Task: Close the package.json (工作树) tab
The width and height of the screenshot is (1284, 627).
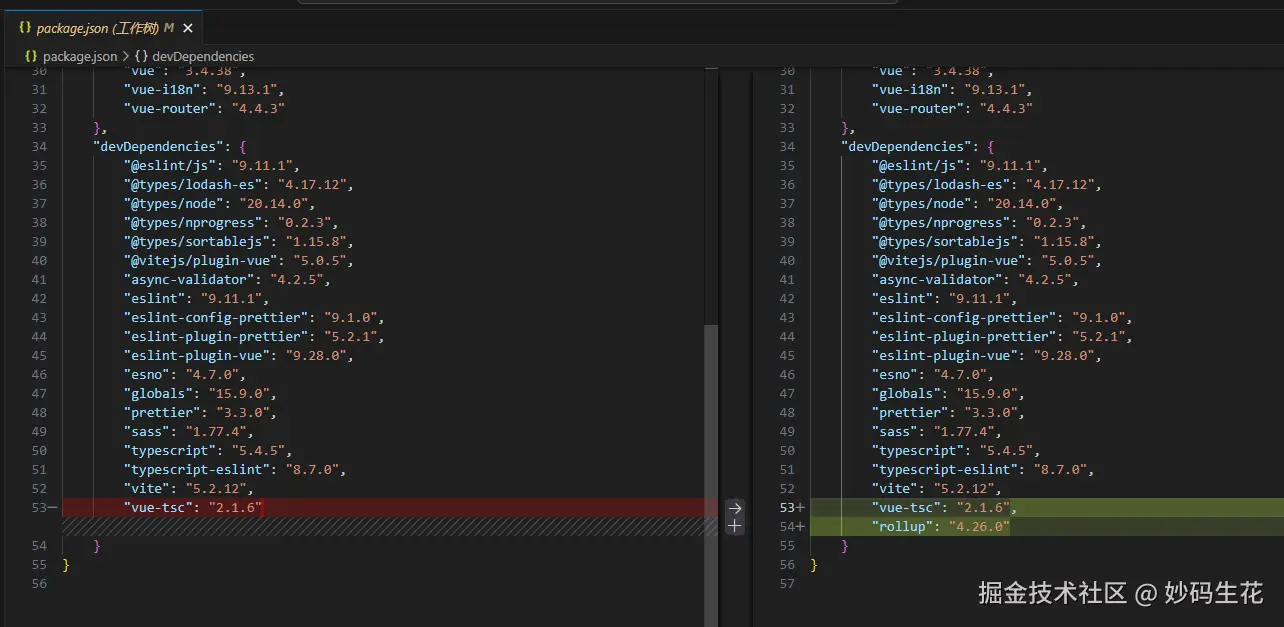Action: pyautogui.click(x=188, y=28)
